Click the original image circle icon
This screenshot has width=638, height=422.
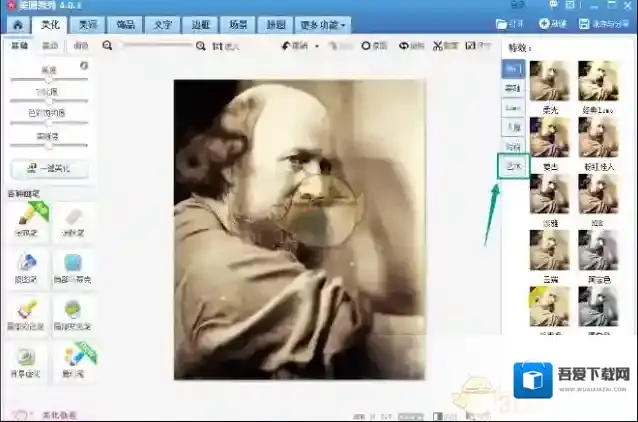pos(366,46)
